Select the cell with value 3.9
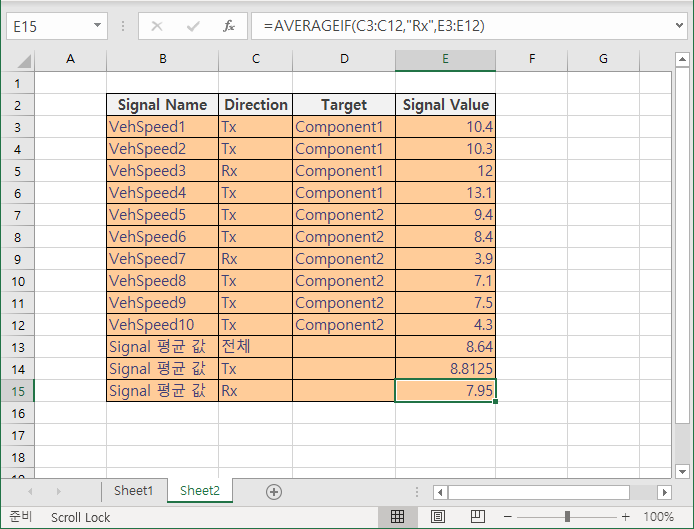Viewport: 694px width, 529px height. coord(445,259)
